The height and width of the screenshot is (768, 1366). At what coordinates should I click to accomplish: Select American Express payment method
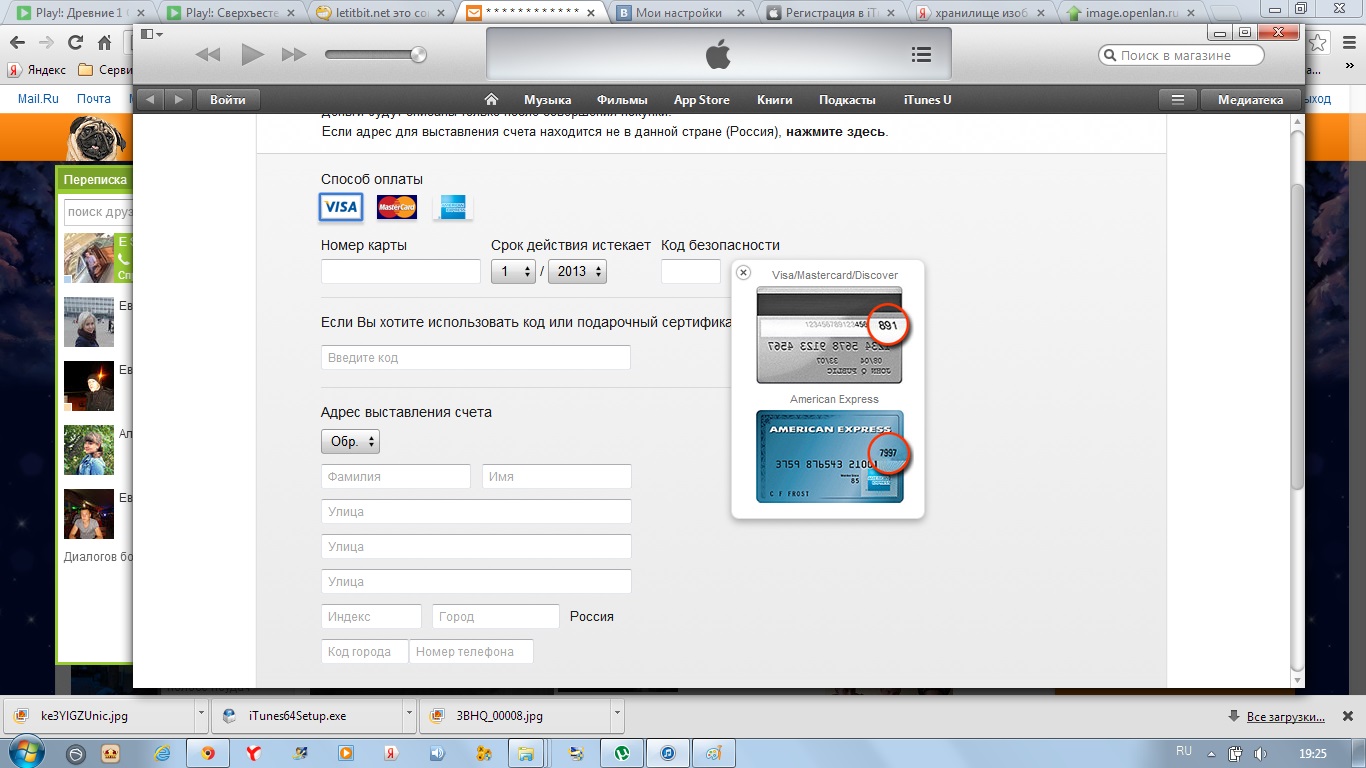[453, 207]
